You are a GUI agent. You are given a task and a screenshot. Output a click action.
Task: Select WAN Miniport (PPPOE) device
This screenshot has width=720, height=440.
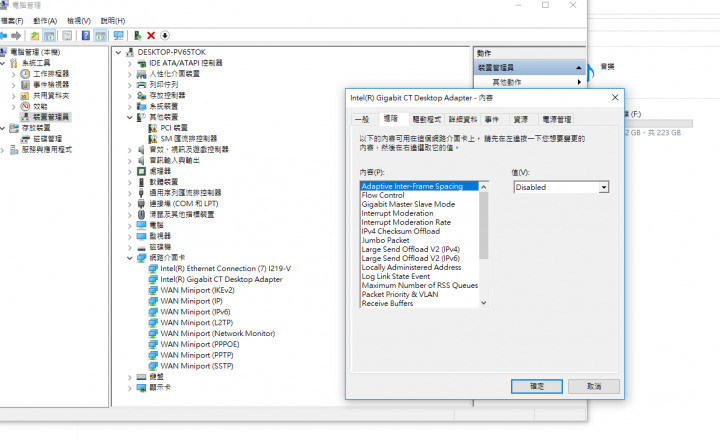click(199, 344)
